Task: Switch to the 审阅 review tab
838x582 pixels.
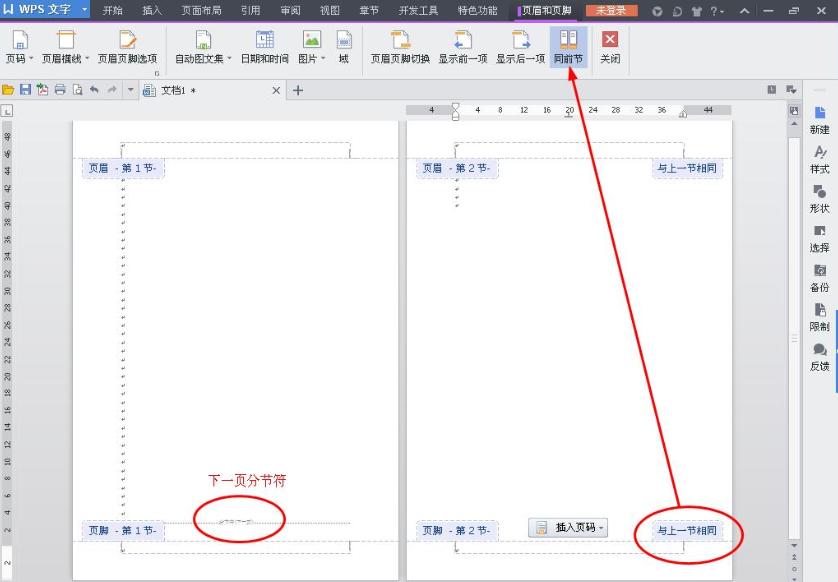Action: click(290, 10)
